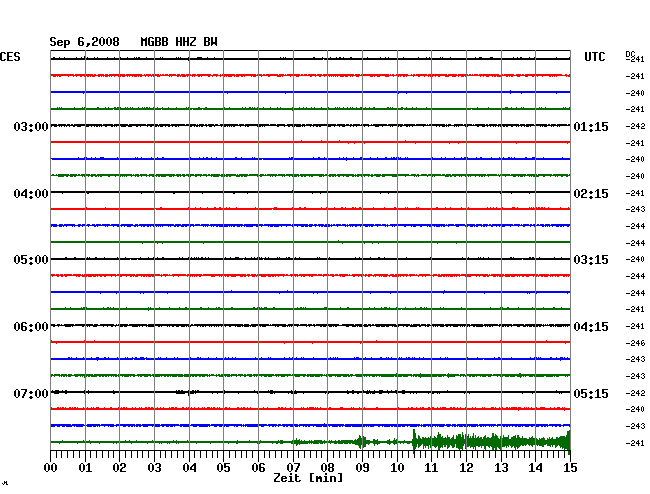Image resolution: width=650 pixels, height=494 pixels.
Task: Pick minute 10 on the time axis
Action: click(x=397, y=468)
